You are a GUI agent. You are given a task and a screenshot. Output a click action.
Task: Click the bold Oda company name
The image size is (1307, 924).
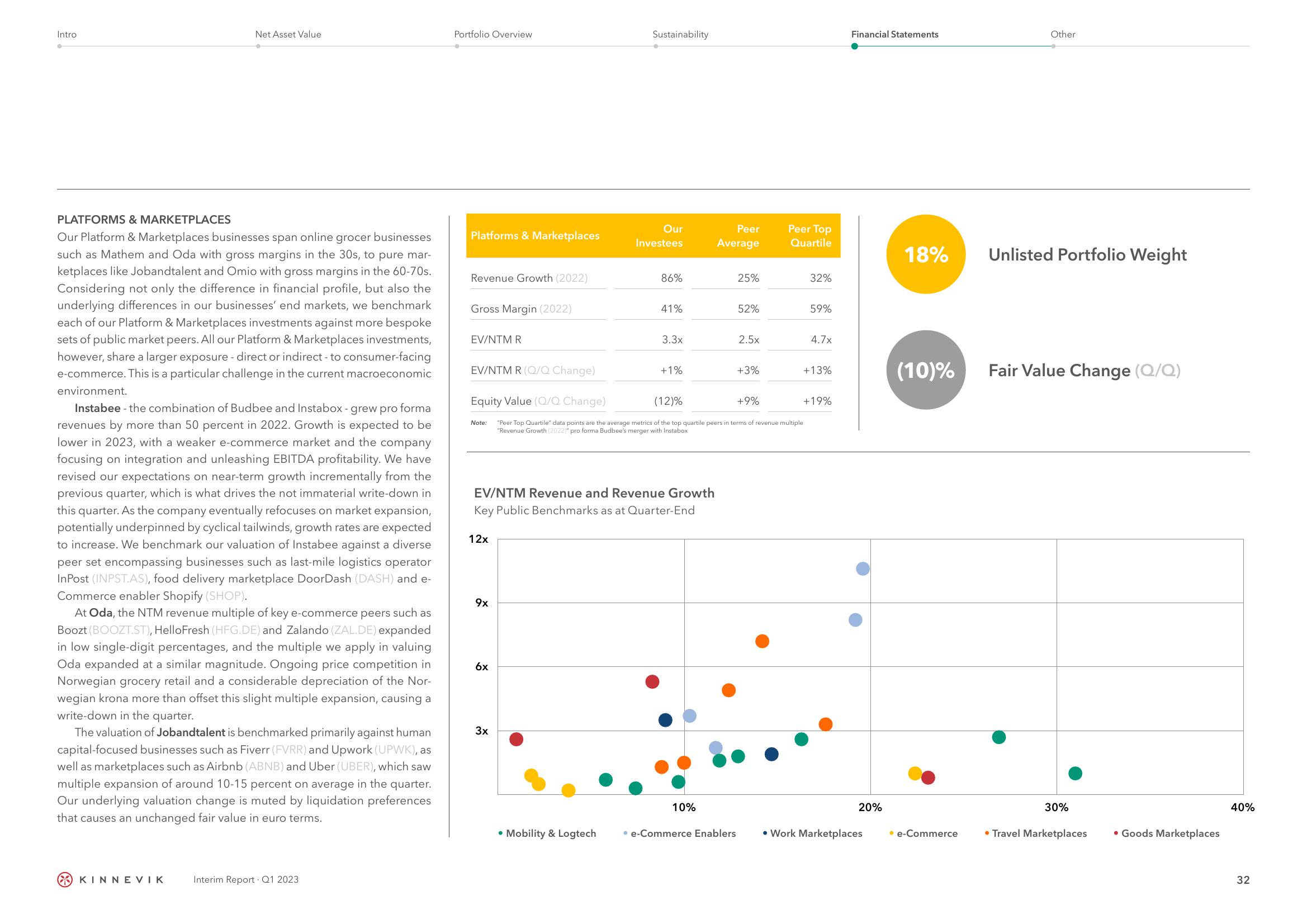[101, 613]
